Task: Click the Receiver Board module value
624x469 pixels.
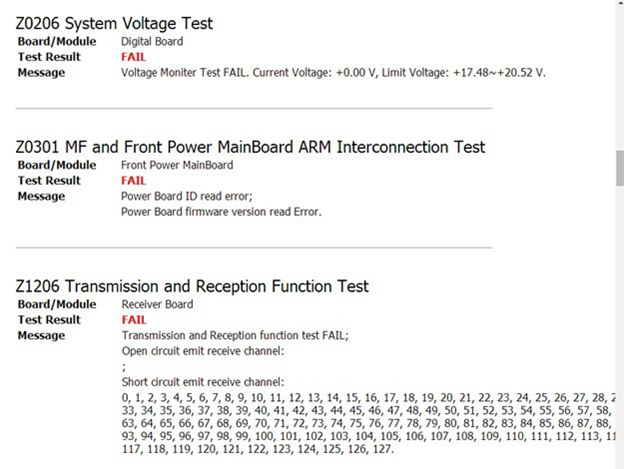Action: [157, 304]
